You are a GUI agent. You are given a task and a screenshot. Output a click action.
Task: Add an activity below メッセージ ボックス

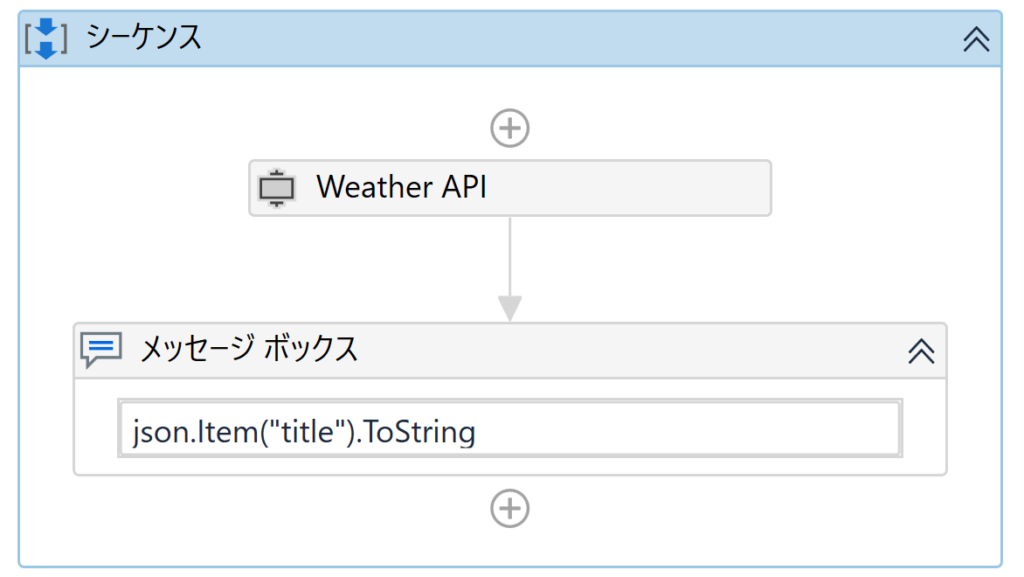point(510,508)
